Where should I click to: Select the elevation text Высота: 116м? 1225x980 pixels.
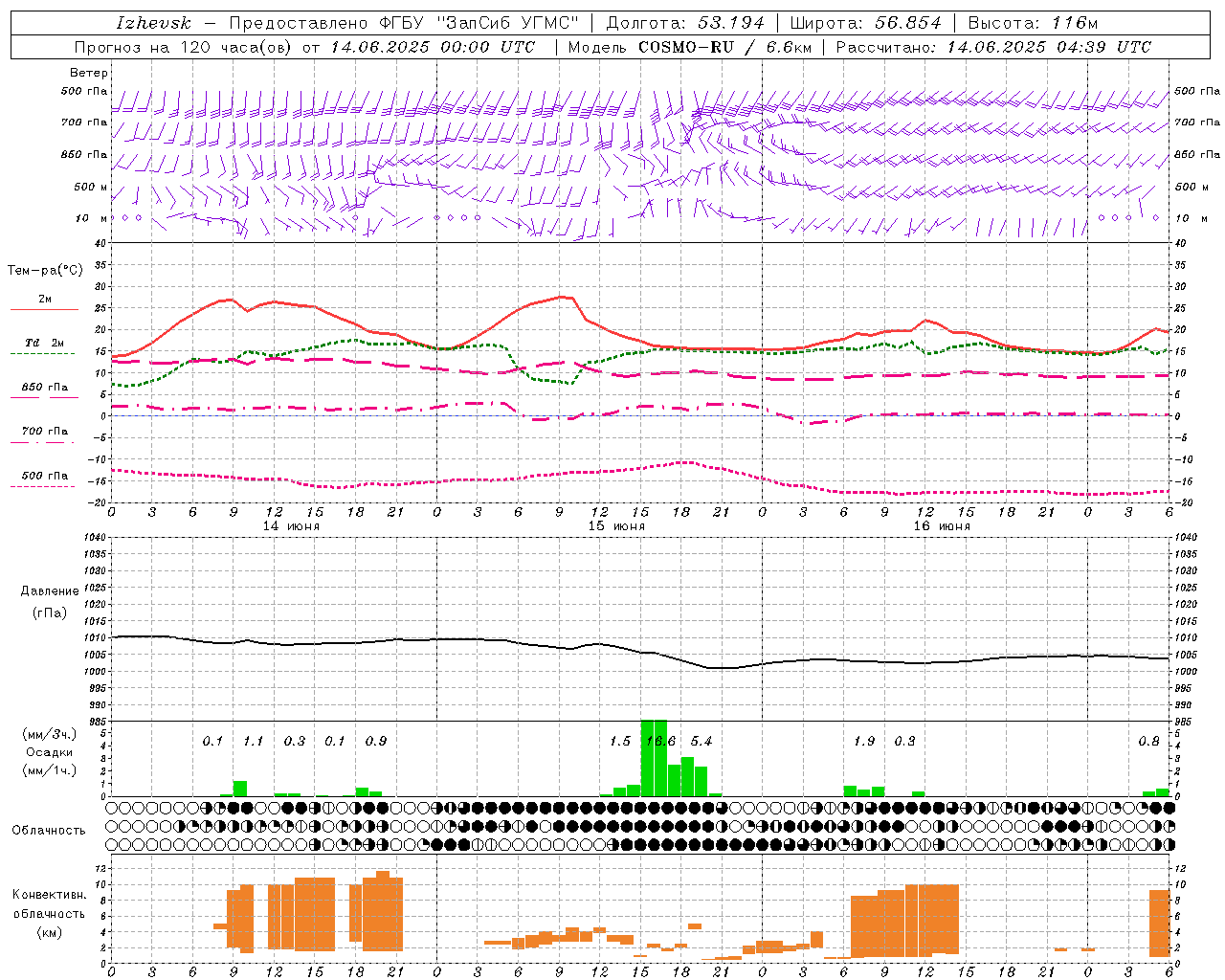tap(1033, 23)
